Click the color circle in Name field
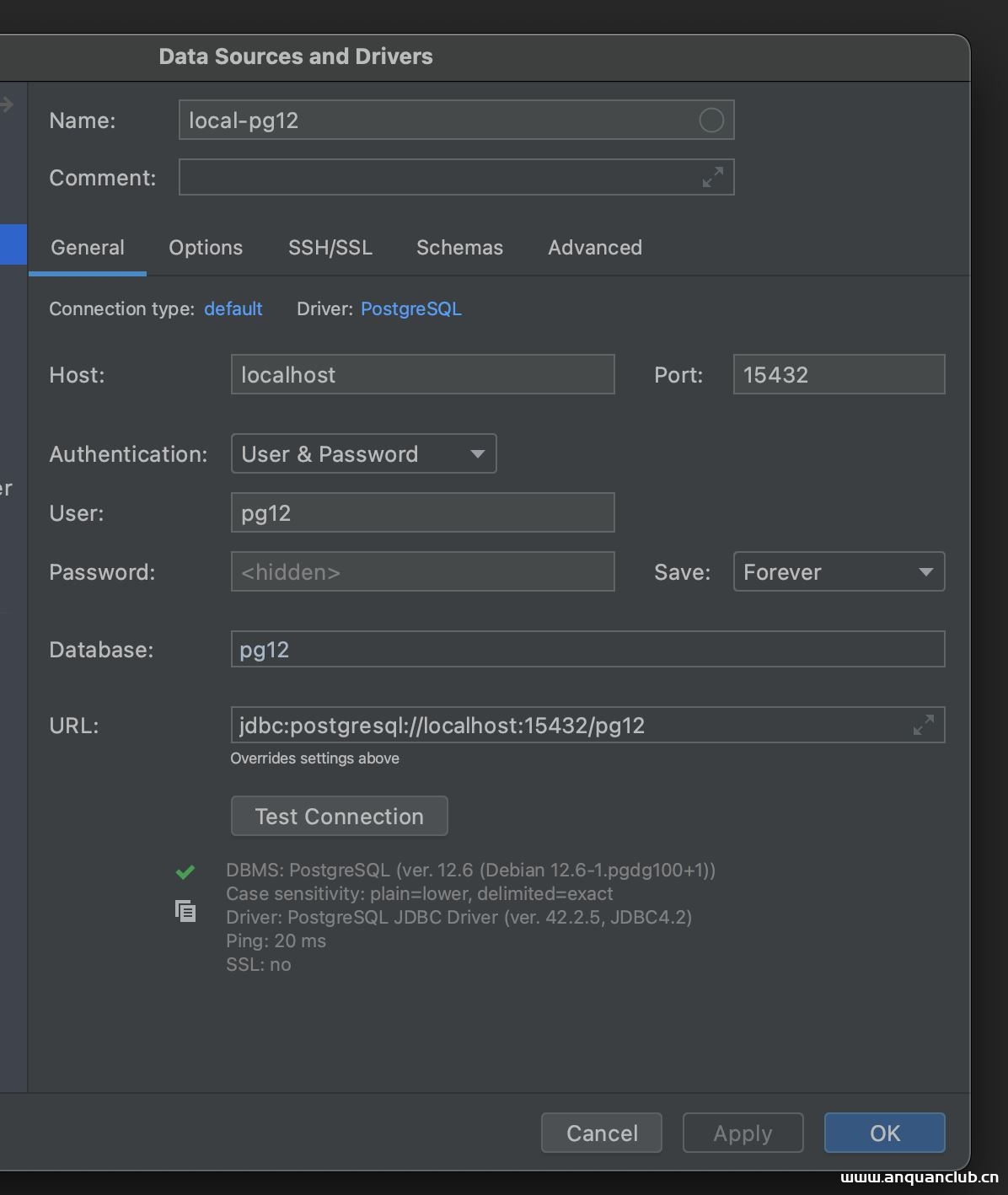Image resolution: width=1008 pixels, height=1195 pixels. pos(711,121)
